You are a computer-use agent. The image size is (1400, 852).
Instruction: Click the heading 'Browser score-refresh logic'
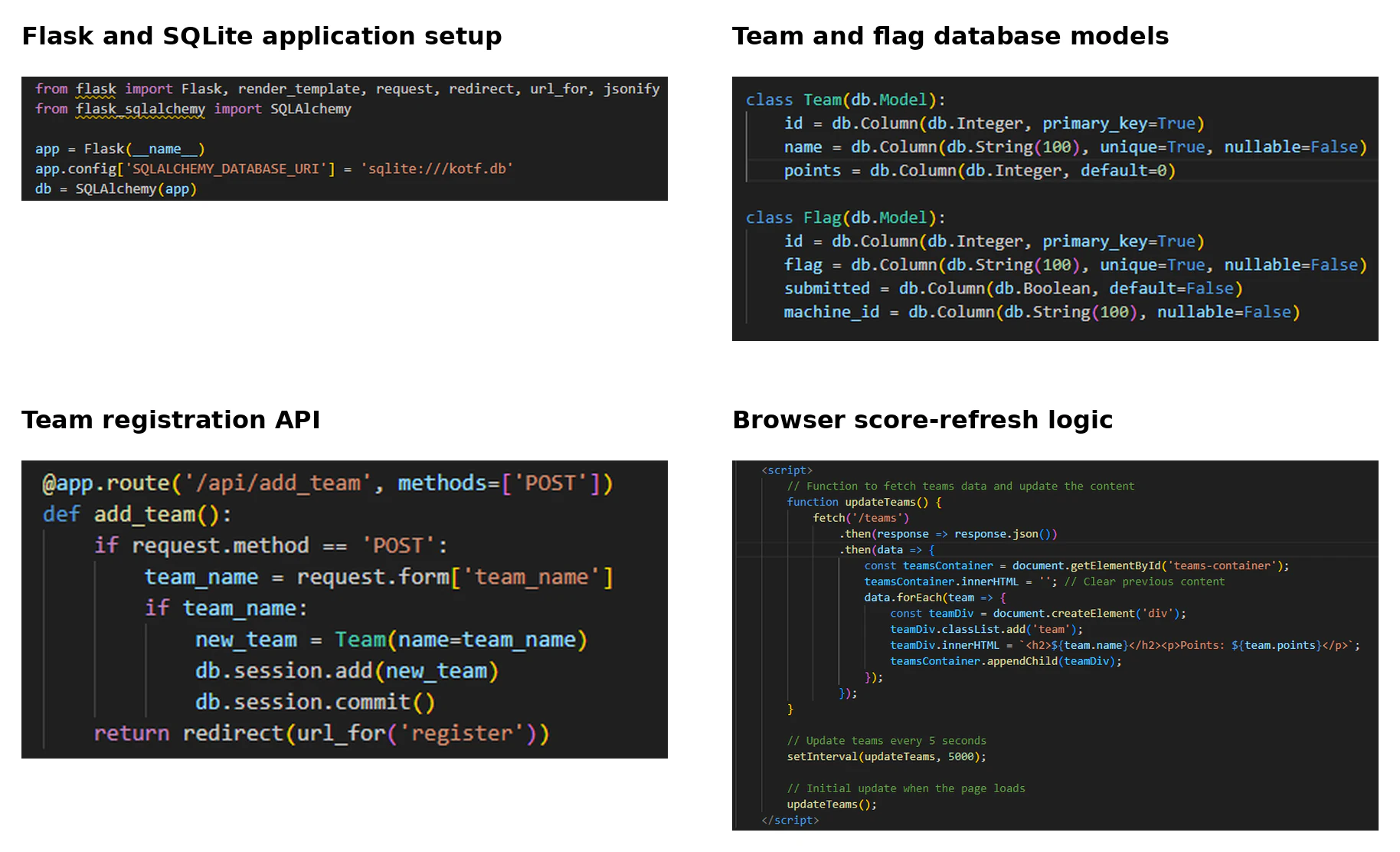[x=922, y=420]
